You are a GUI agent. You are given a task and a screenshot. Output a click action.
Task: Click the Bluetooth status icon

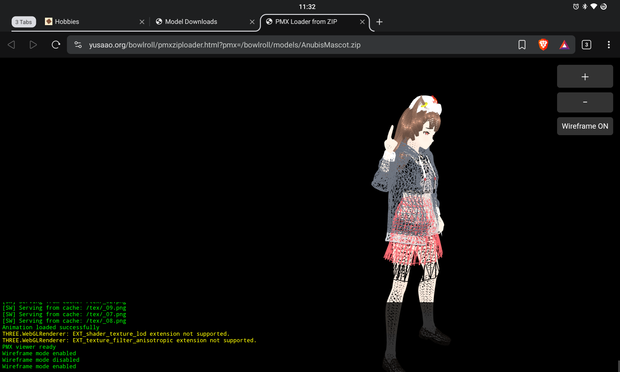(584, 6)
